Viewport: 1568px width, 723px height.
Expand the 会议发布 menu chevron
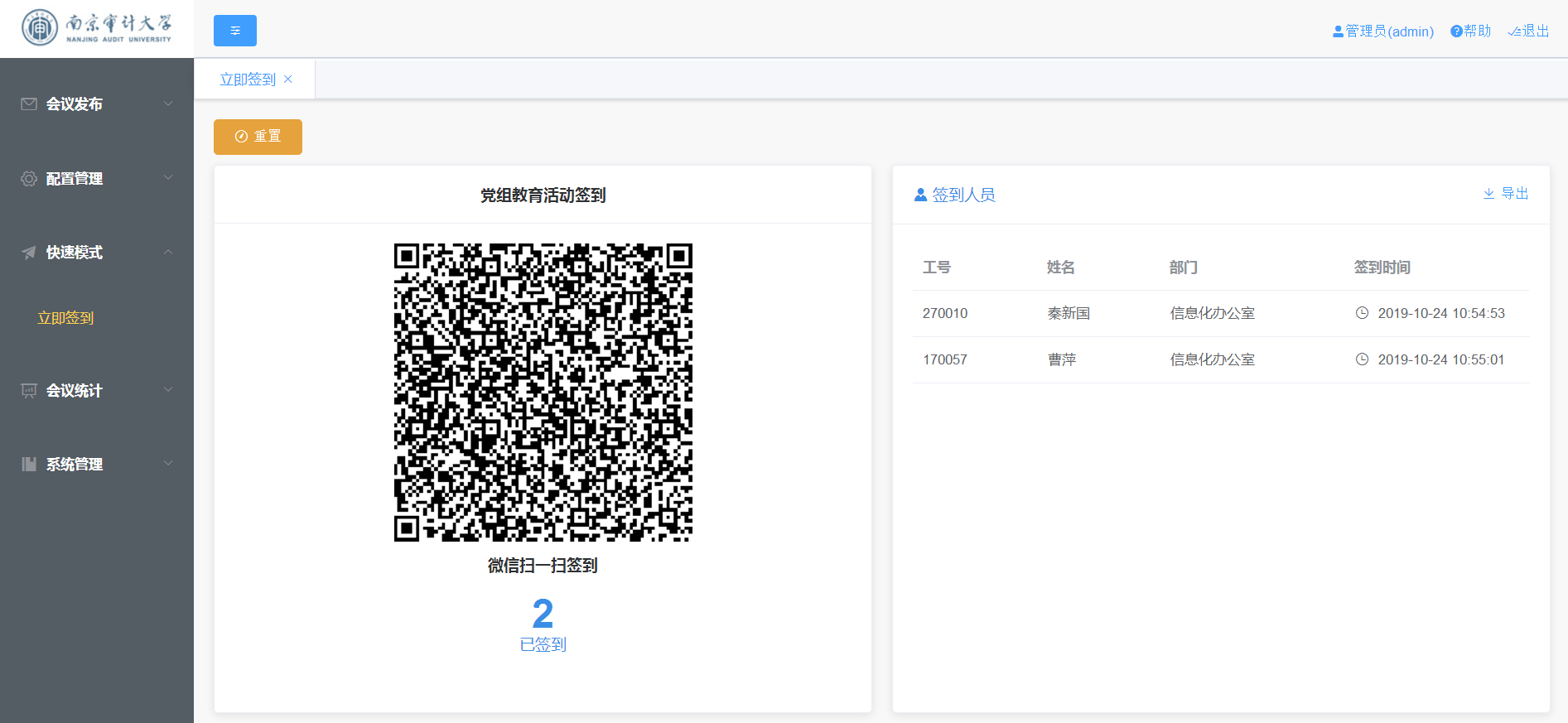[x=168, y=104]
